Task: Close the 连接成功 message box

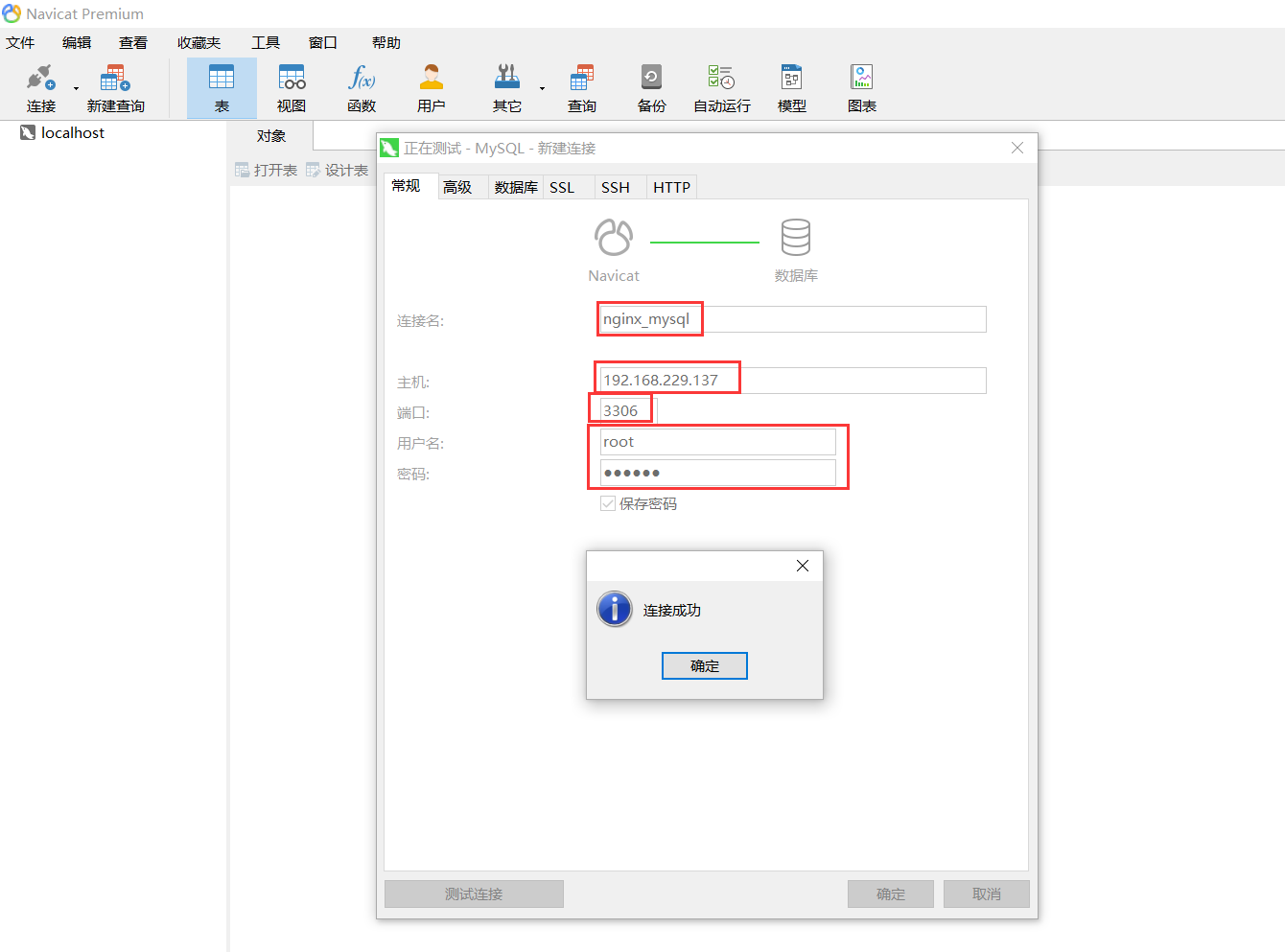Action: pos(803,566)
